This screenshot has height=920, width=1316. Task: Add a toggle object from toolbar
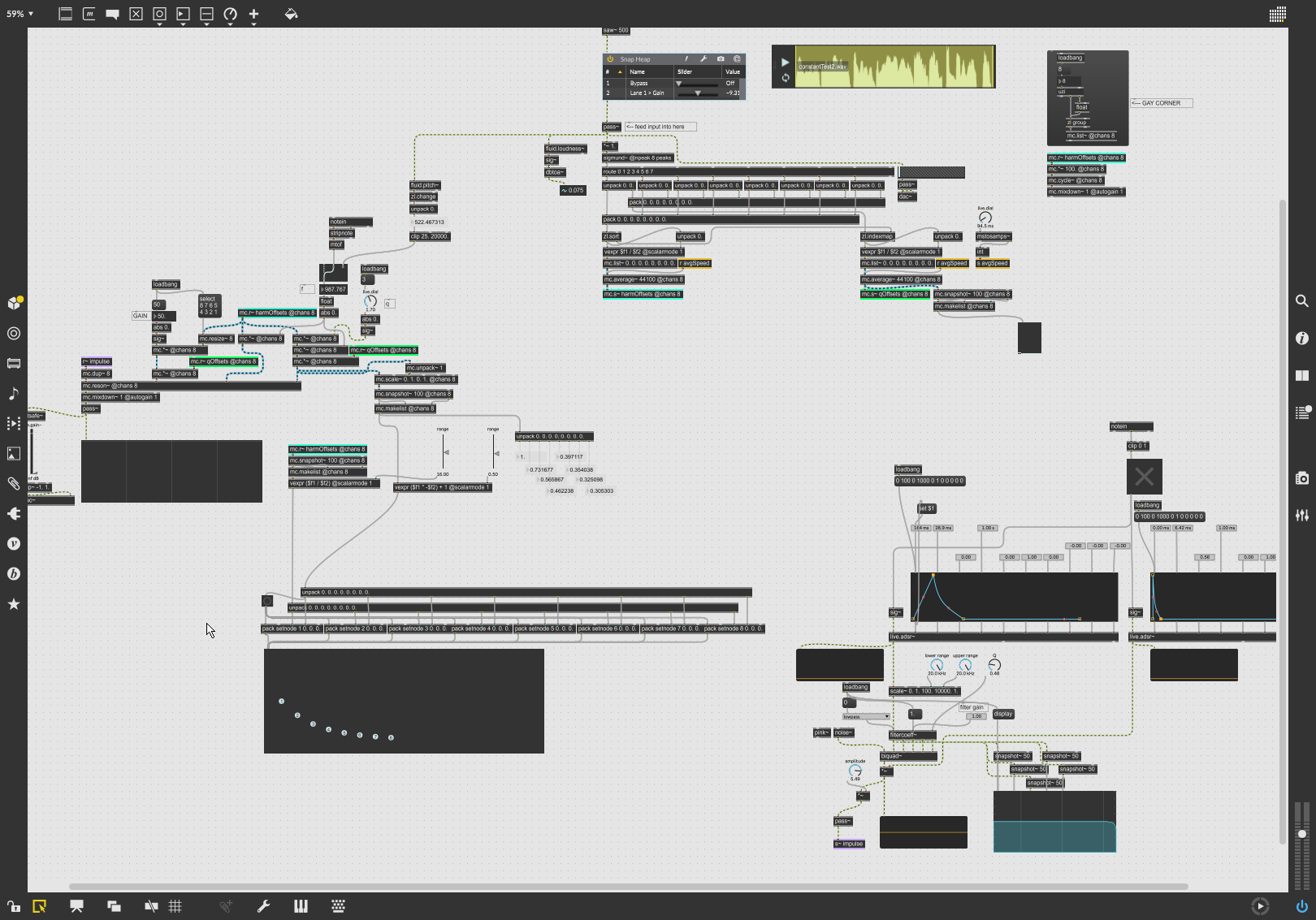pos(136,14)
